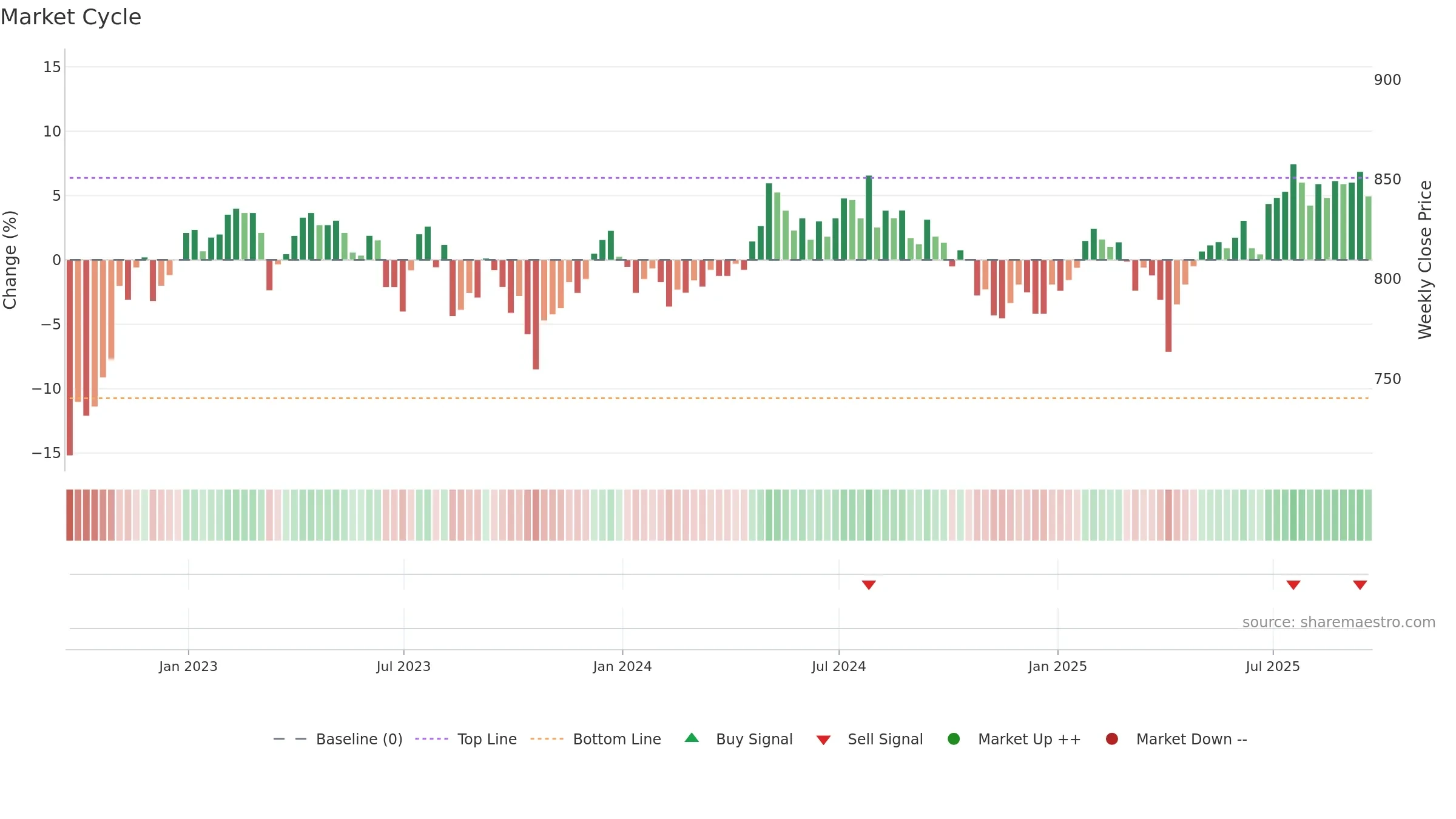Click the Jan 2023 axis label
This screenshot has width=1456, height=819.
(x=188, y=666)
